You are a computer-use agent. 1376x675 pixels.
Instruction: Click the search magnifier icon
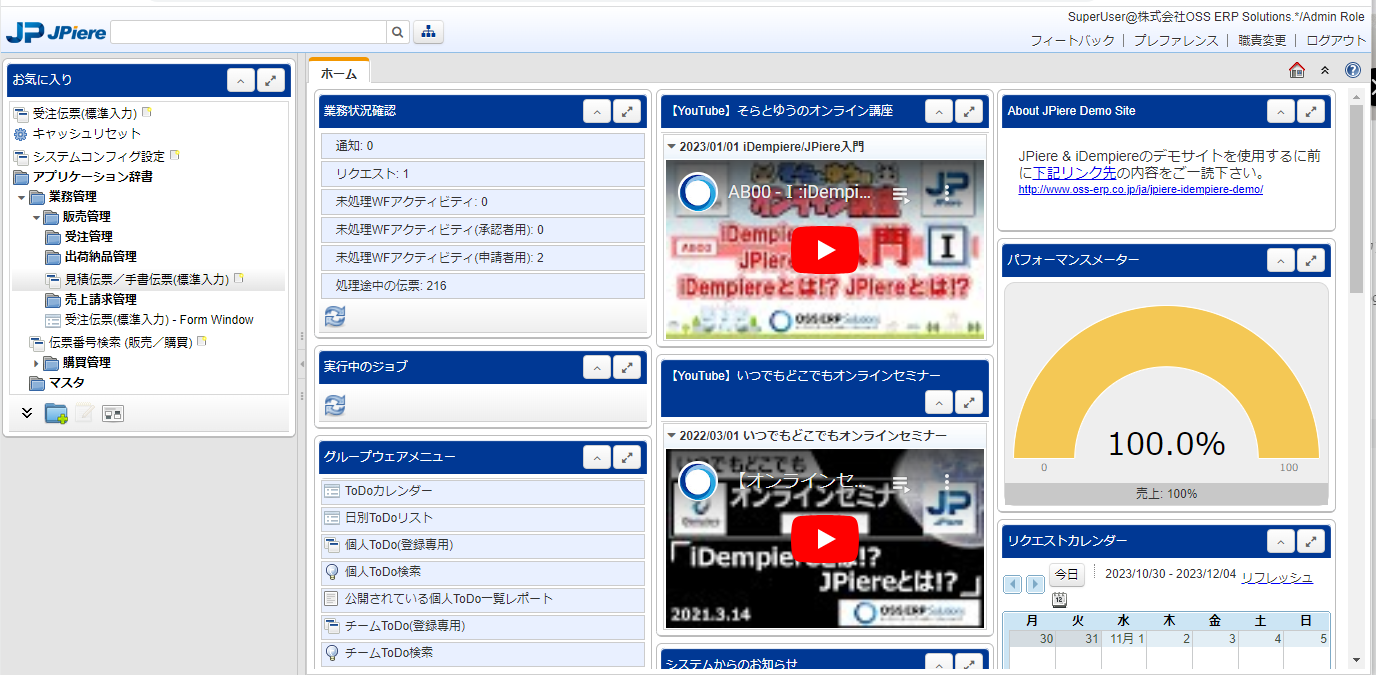[398, 32]
